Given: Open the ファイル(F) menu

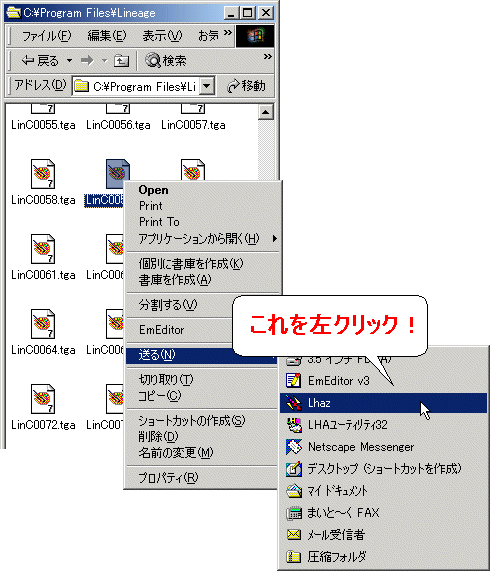Looking at the screenshot, I should [x=46, y=36].
